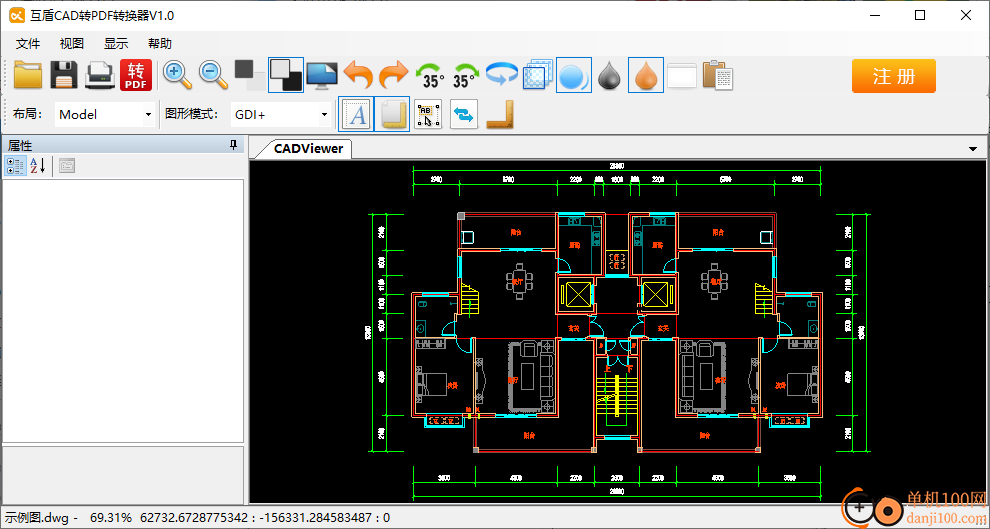Open the 帮助 menu
The width and height of the screenshot is (990, 529).
click(x=160, y=44)
